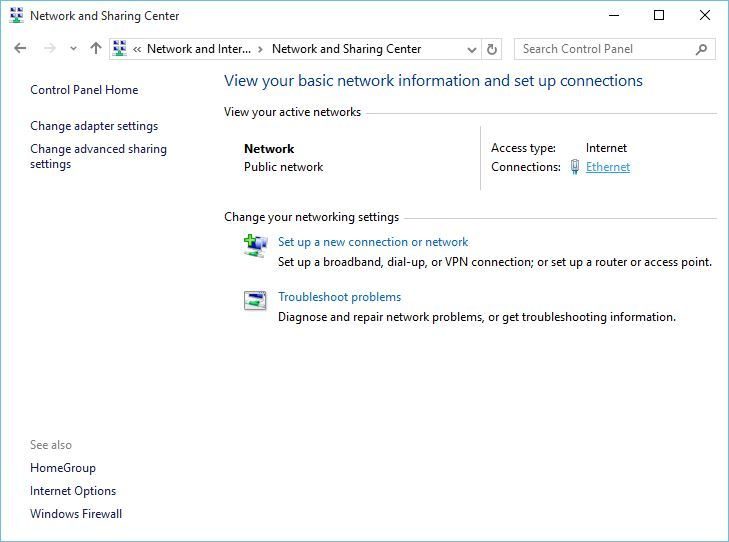The image size is (729, 542).
Task: Select Network and Sharing Center breadcrumb
Action: (x=346, y=48)
